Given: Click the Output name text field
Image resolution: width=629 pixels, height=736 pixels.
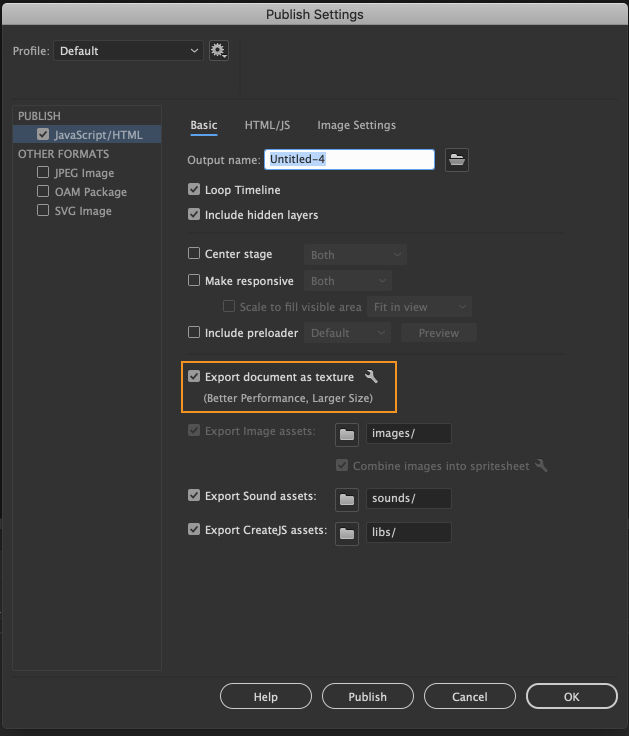Looking at the screenshot, I should (349, 160).
